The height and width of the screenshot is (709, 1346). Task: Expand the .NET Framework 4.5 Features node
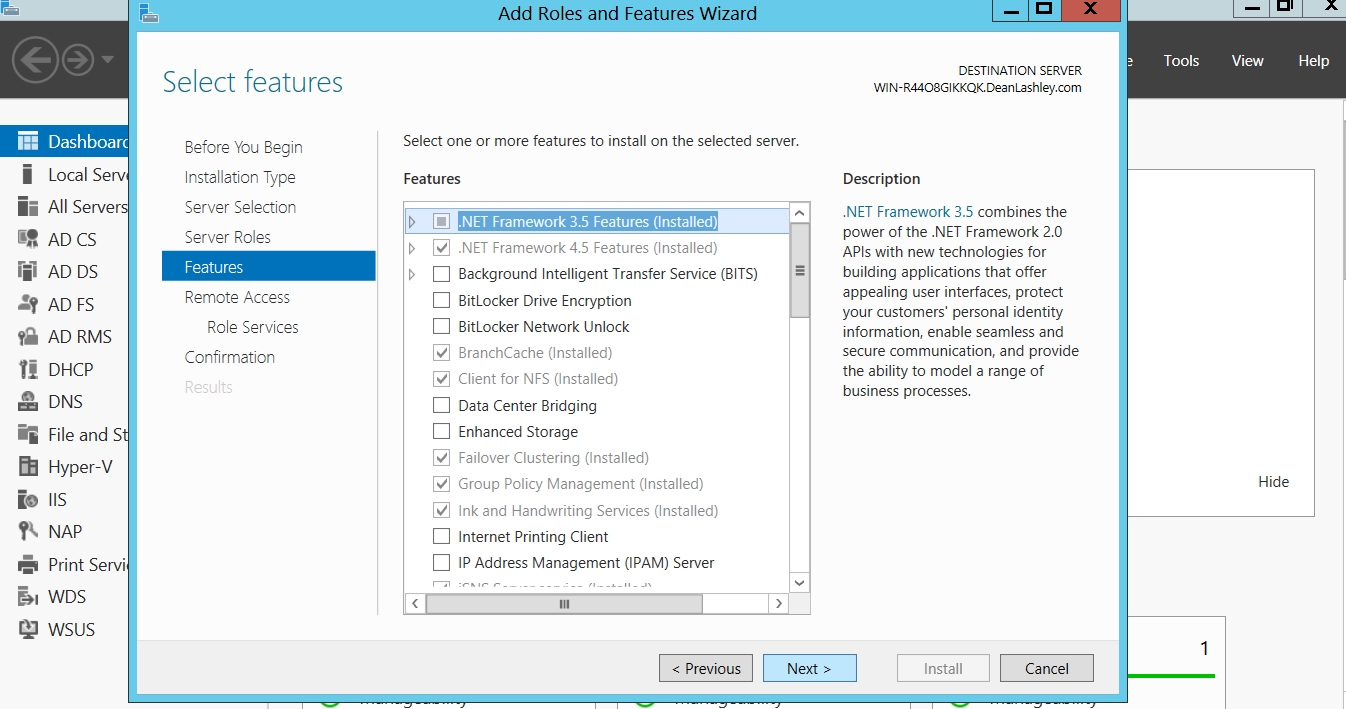click(x=411, y=248)
